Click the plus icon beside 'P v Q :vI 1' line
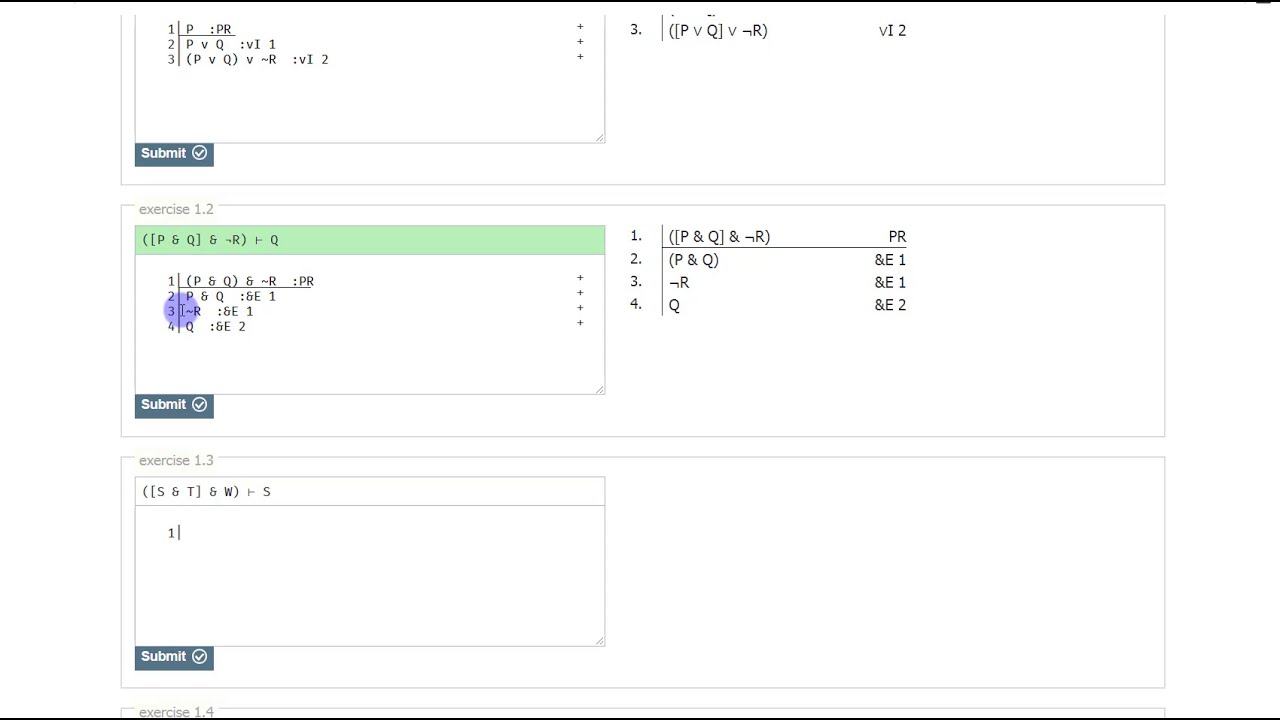 [580, 42]
